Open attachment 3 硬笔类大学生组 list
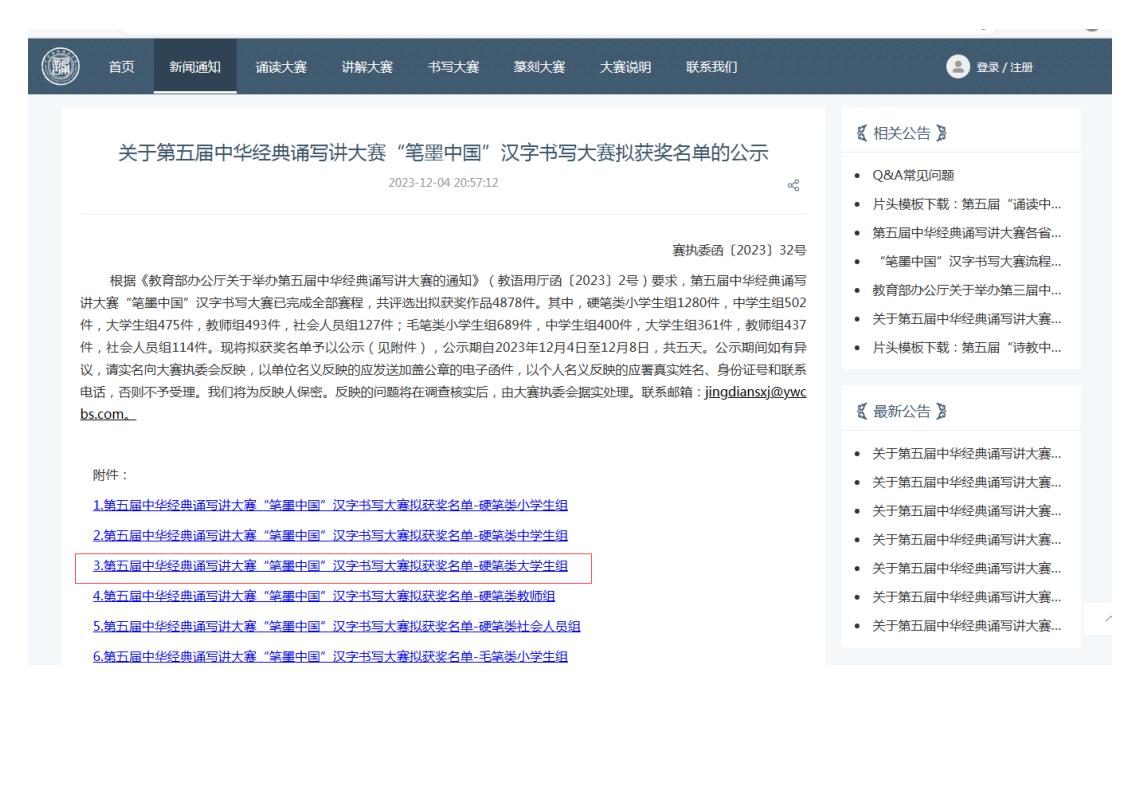 [x=330, y=566]
